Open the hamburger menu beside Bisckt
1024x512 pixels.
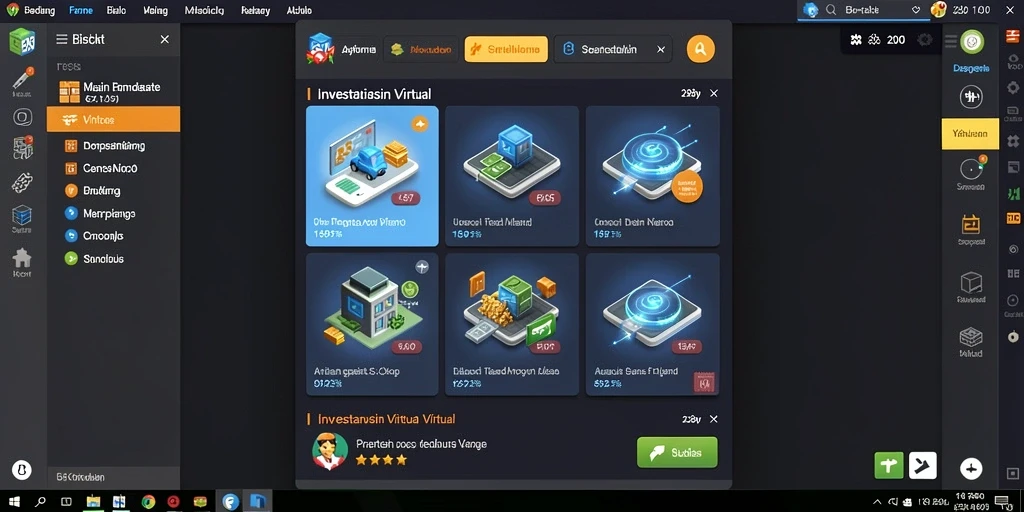(62, 39)
